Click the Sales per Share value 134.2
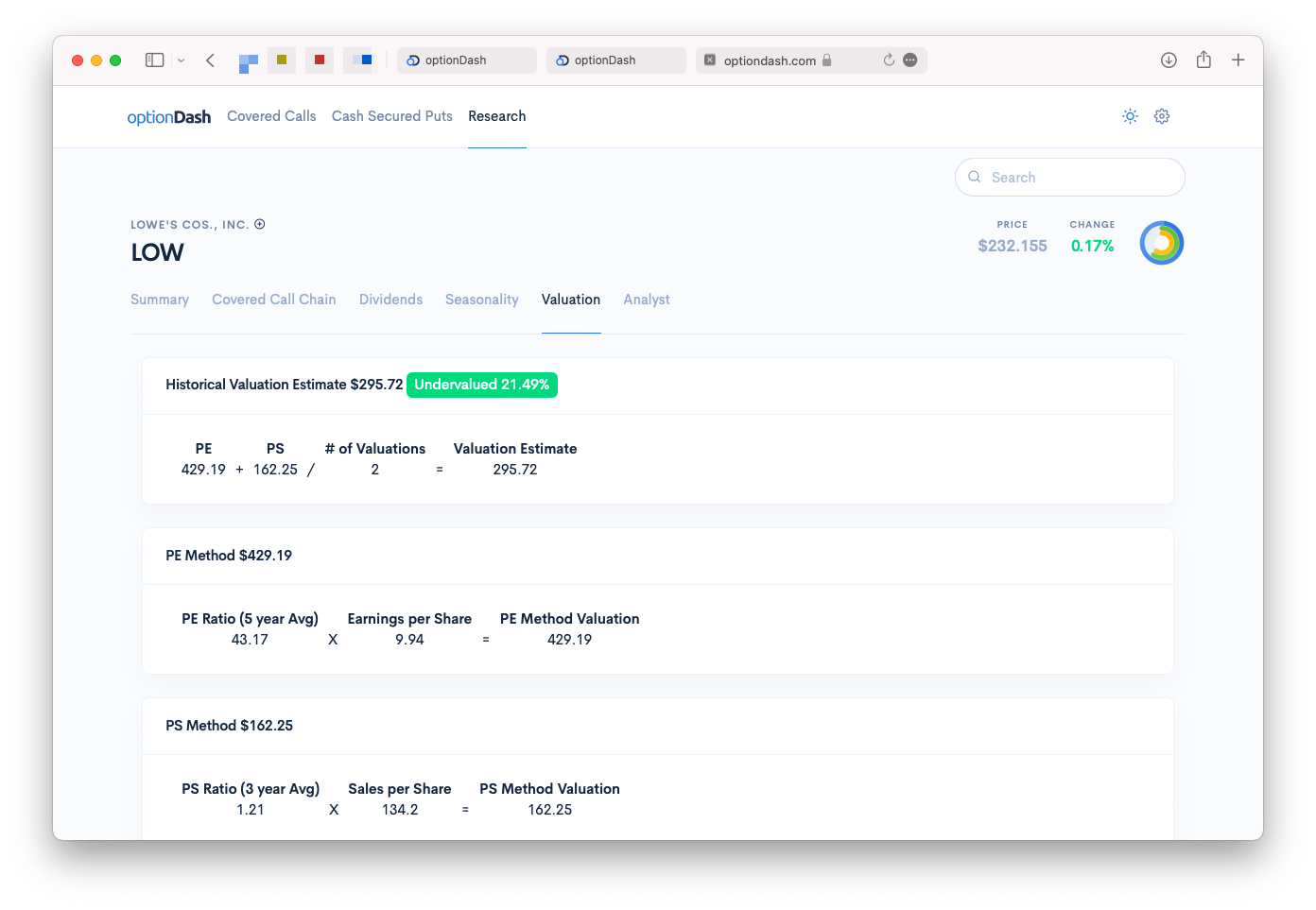This screenshot has height=910, width=1316. pyautogui.click(x=400, y=810)
